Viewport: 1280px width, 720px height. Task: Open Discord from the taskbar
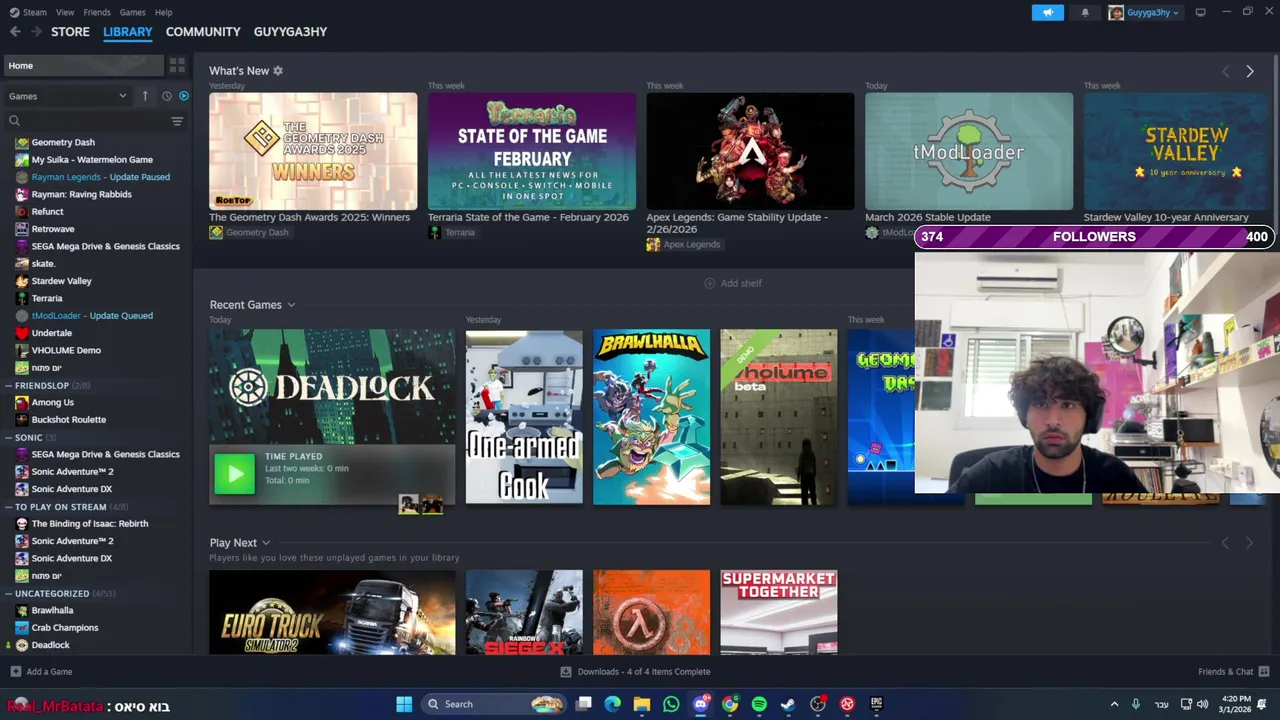pyautogui.click(x=701, y=704)
